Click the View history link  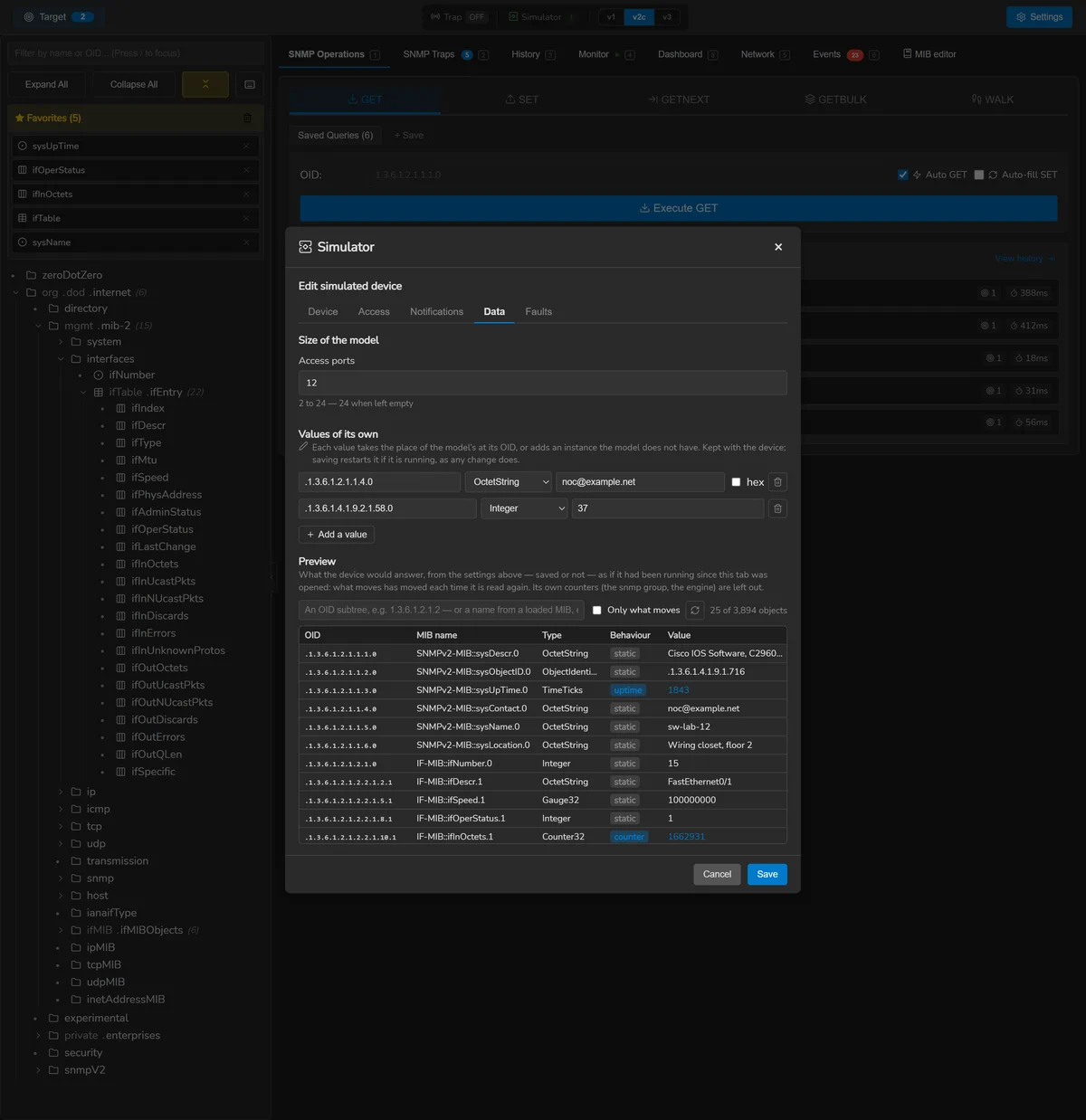pyautogui.click(x=1024, y=259)
